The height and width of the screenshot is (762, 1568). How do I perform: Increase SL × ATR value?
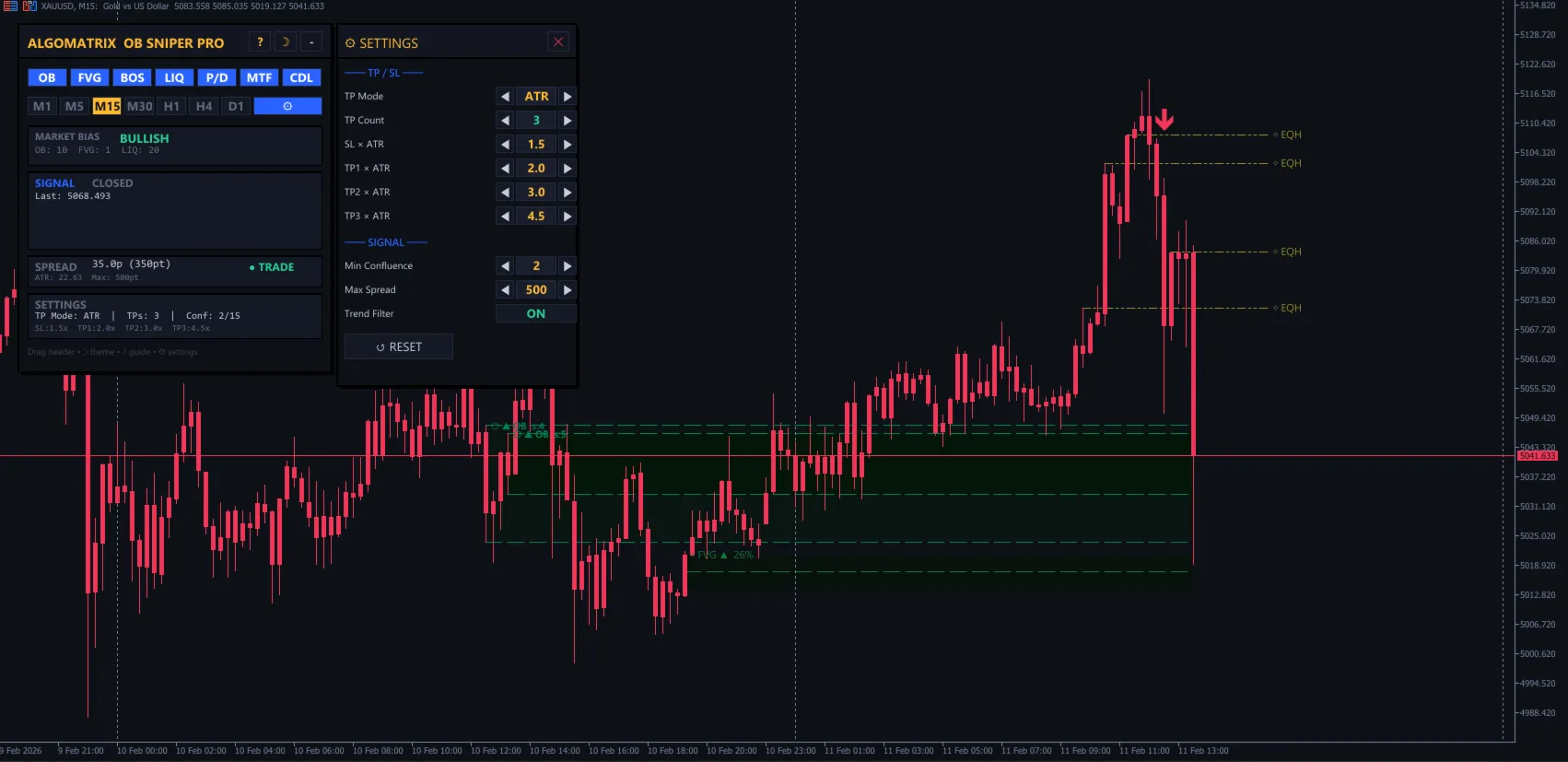[568, 144]
